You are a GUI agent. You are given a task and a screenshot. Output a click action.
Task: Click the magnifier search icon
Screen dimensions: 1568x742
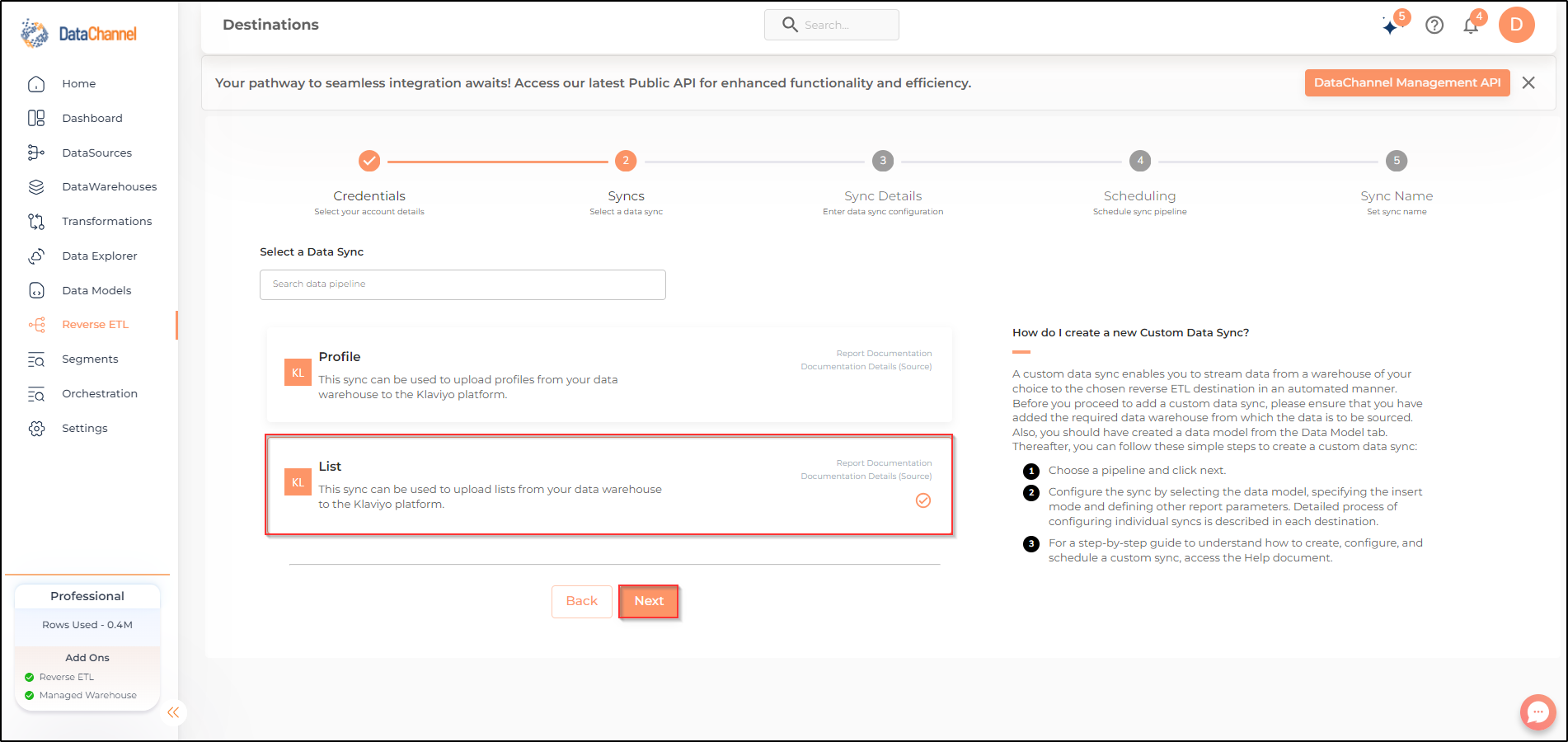coord(790,25)
